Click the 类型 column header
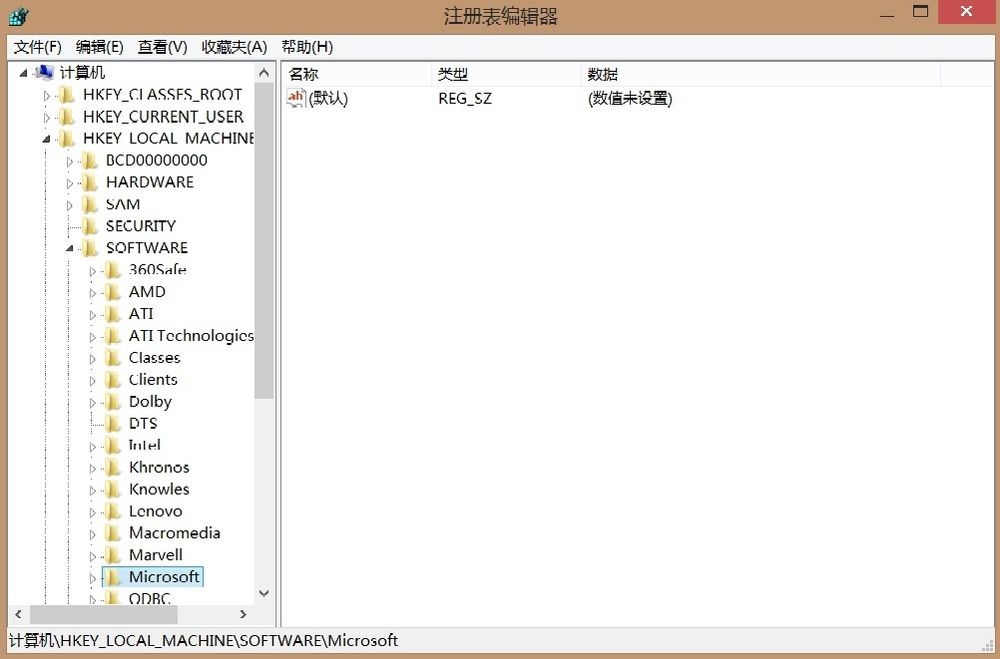This screenshot has width=1000, height=659. pyautogui.click(x=452, y=72)
